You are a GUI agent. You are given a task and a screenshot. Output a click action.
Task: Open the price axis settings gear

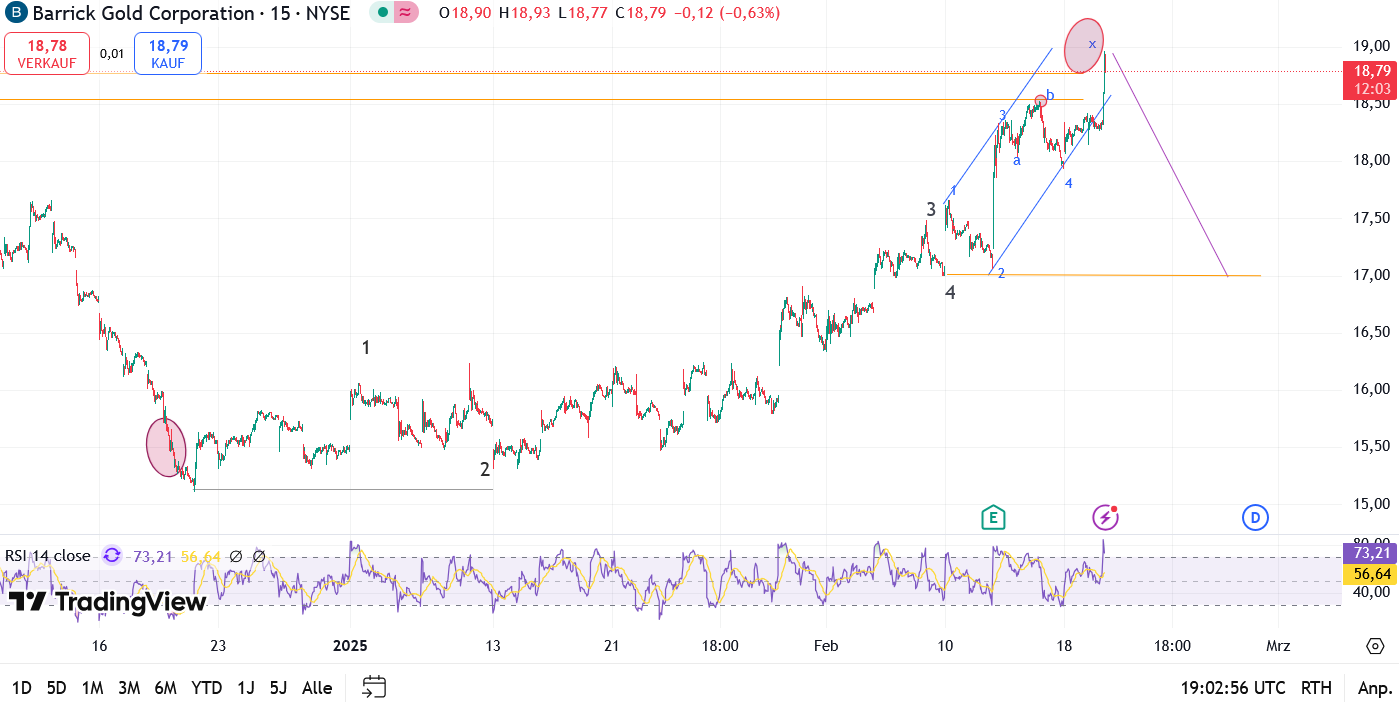pyautogui.click(x=1375, y=646)
